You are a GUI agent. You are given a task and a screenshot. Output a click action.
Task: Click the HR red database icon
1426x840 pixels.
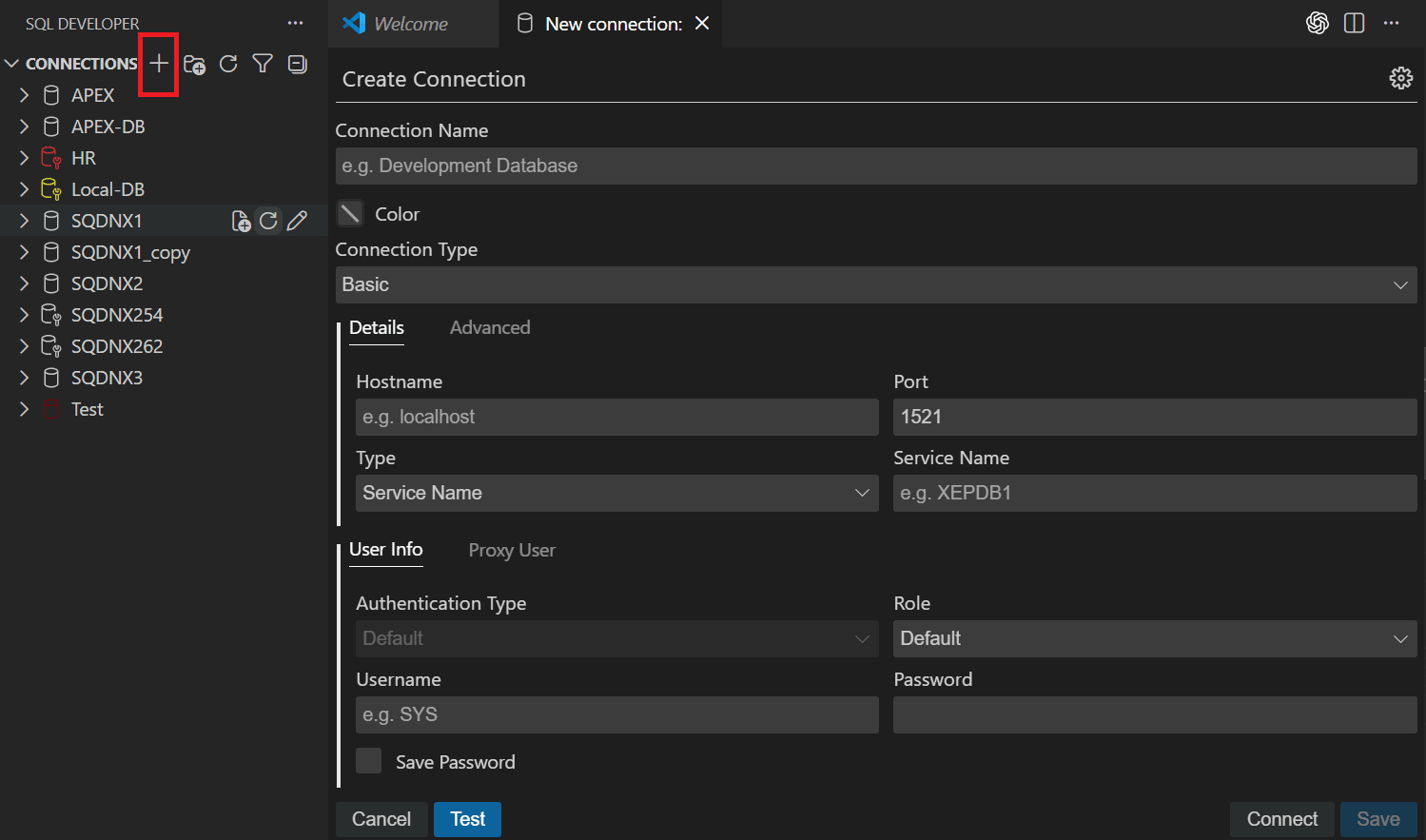click(x=51, y=158)
